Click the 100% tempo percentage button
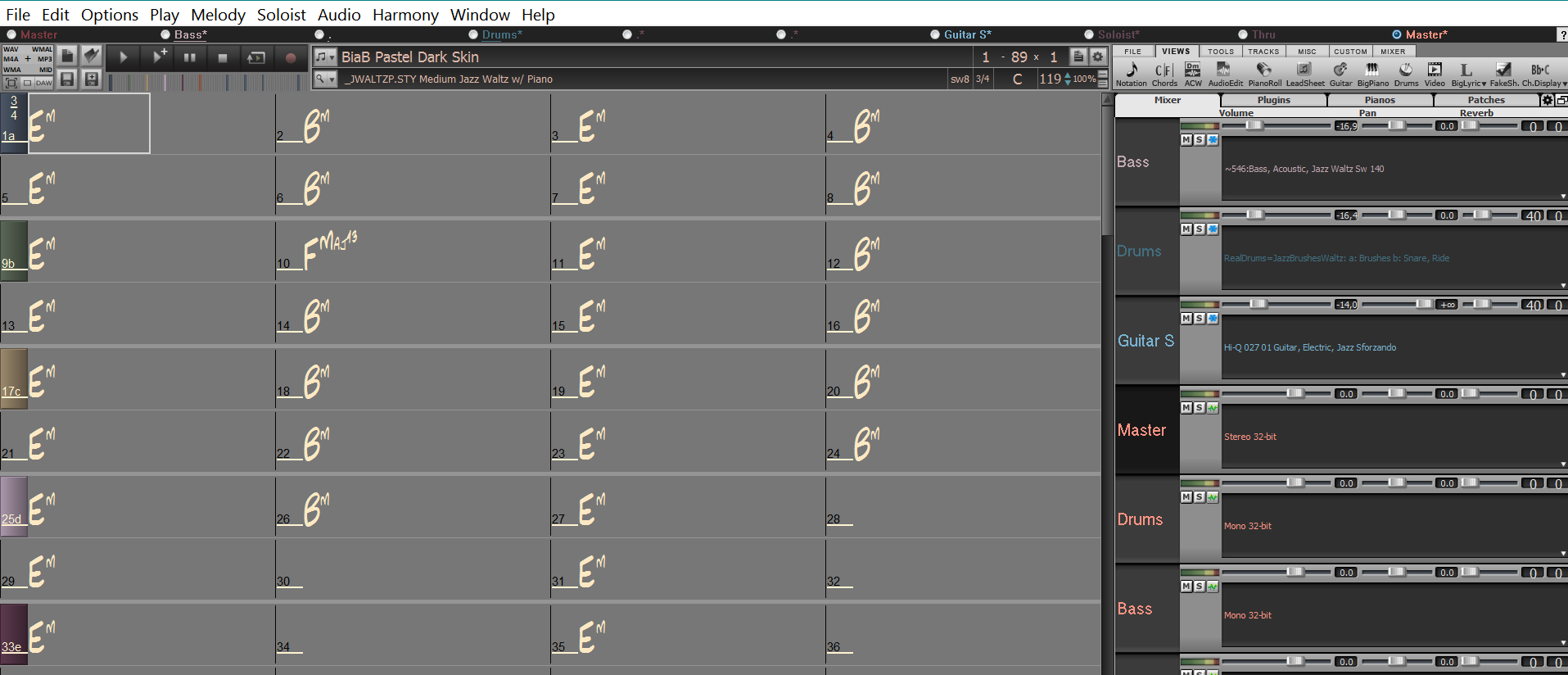 (x=1084, y=79)
